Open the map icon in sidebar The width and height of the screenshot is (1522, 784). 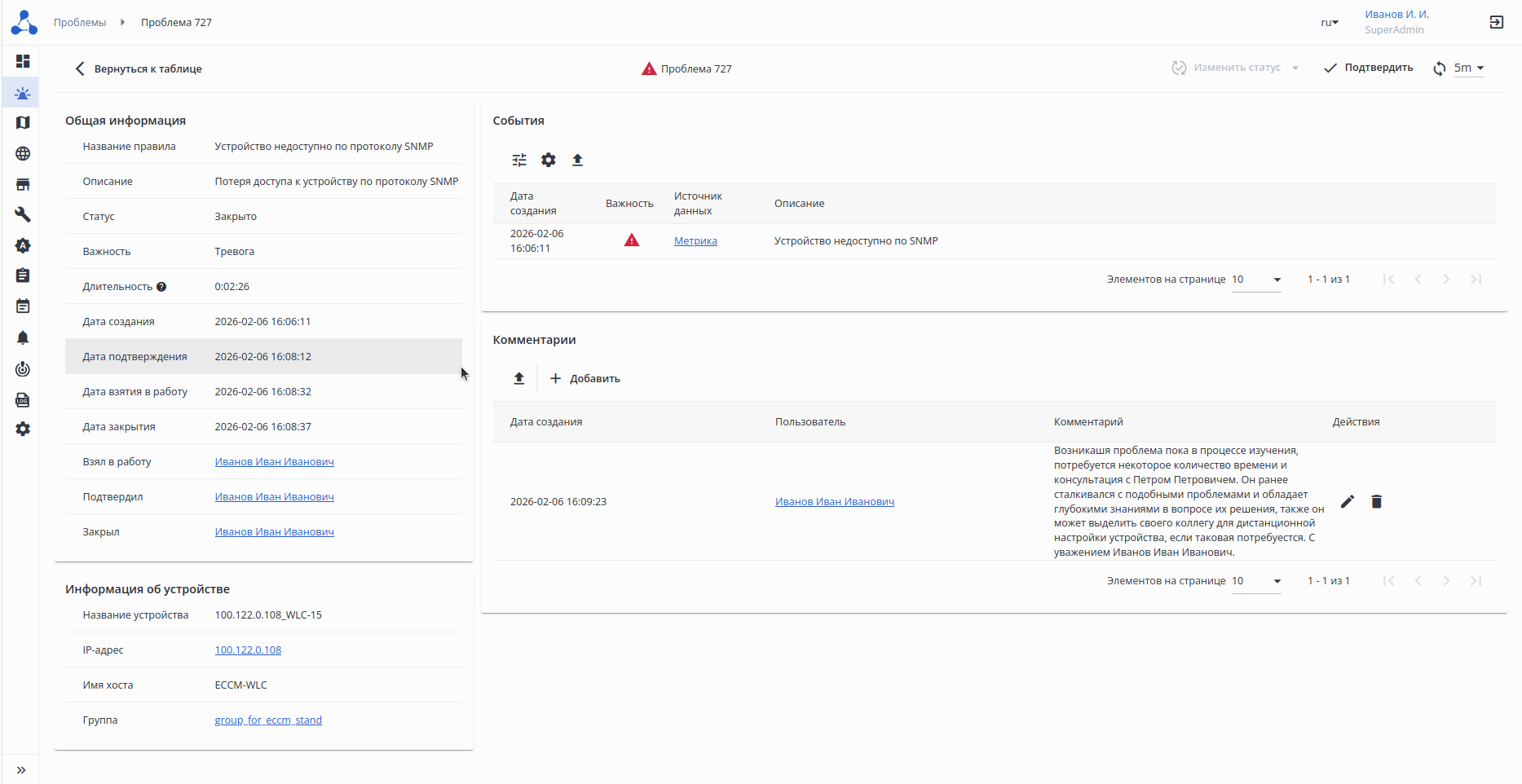[23, 122]
